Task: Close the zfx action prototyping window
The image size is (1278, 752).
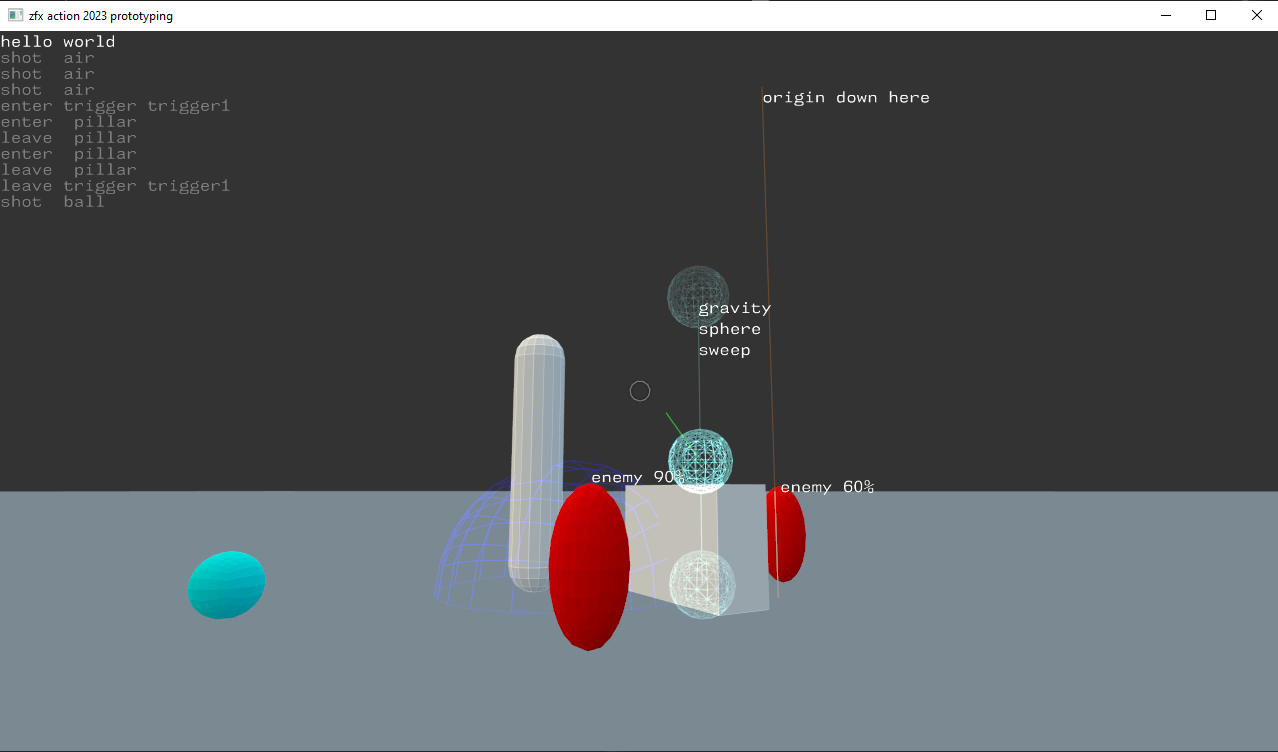Action: (1256, 15)
